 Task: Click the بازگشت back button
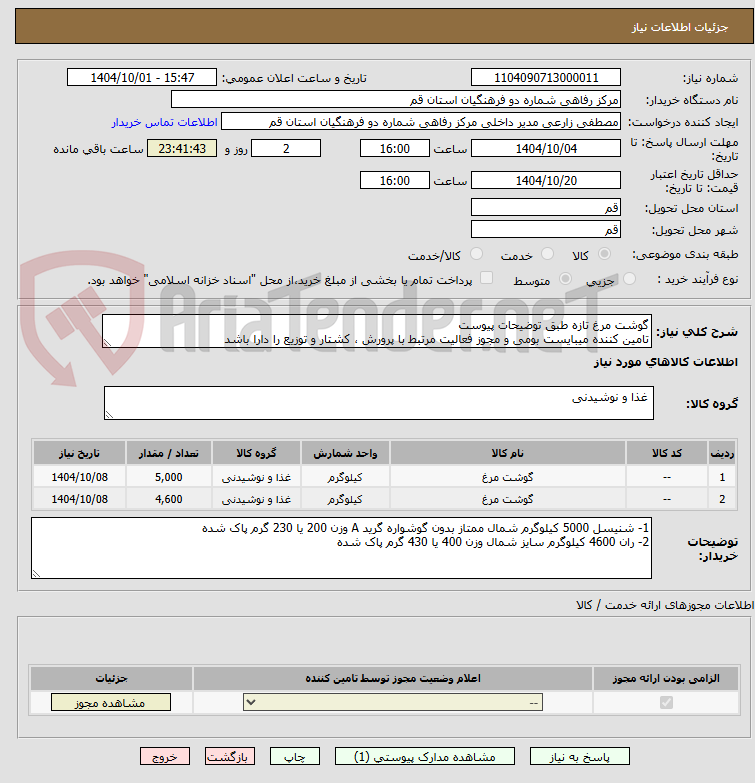(230, 757)
